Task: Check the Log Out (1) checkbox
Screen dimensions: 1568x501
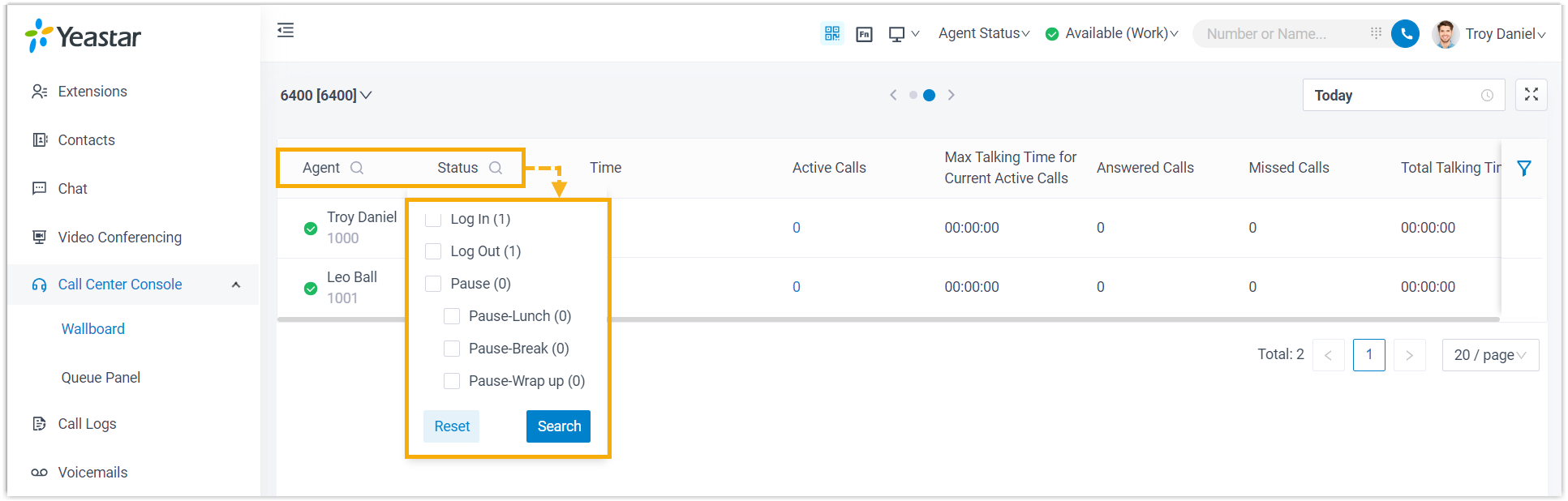Action: pyautogui.click(x=433, y=251)
